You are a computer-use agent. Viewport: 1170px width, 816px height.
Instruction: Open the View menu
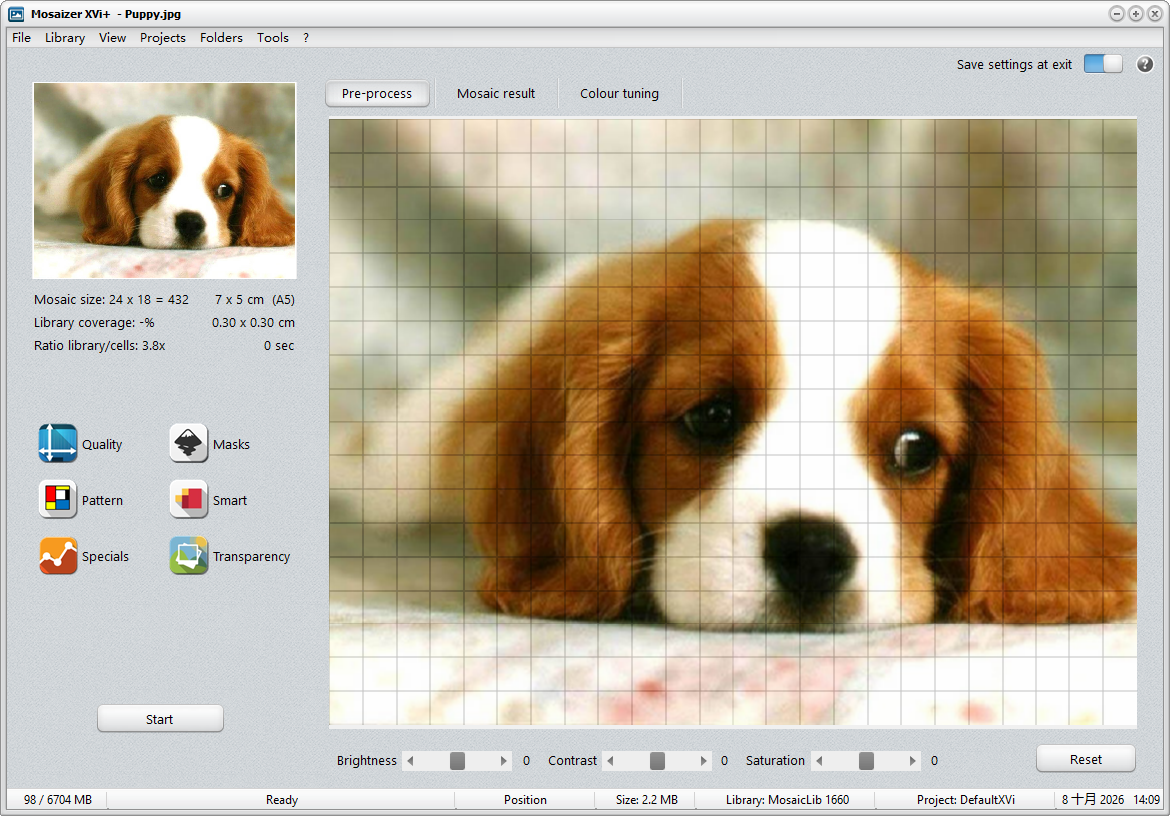[113, 37]
